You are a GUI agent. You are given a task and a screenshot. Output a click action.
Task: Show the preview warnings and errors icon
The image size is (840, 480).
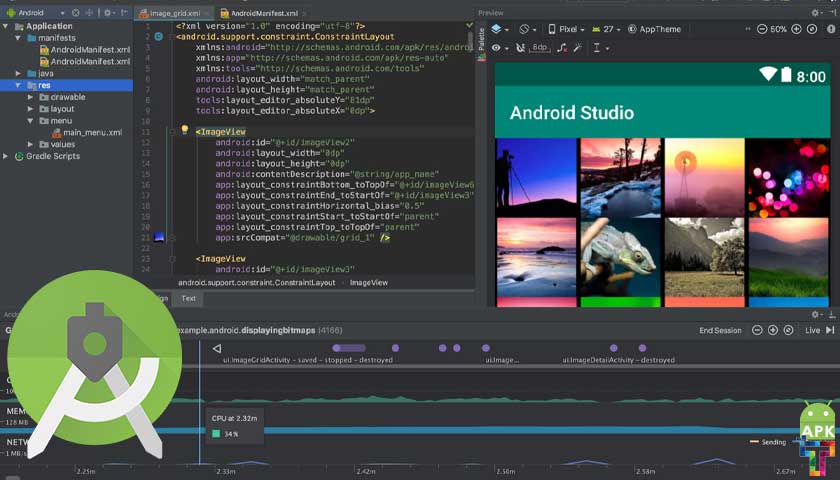pyautogui.click(x=831, y=29)
